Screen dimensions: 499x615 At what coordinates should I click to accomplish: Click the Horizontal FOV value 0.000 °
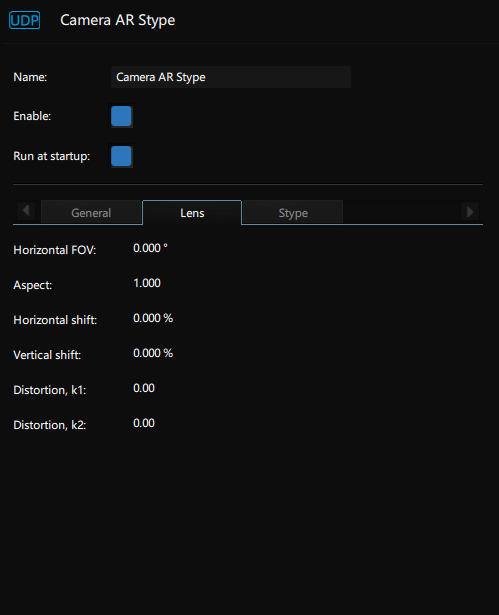coord(150,248)
